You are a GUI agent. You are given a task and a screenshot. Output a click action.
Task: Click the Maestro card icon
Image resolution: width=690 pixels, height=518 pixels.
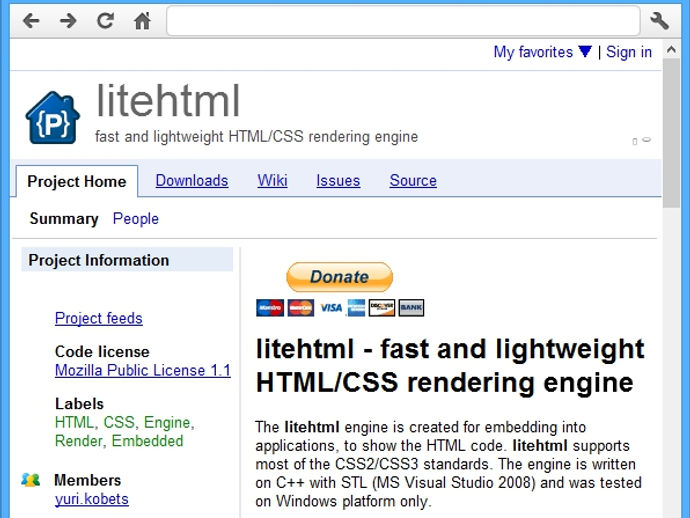coord(270,308)
